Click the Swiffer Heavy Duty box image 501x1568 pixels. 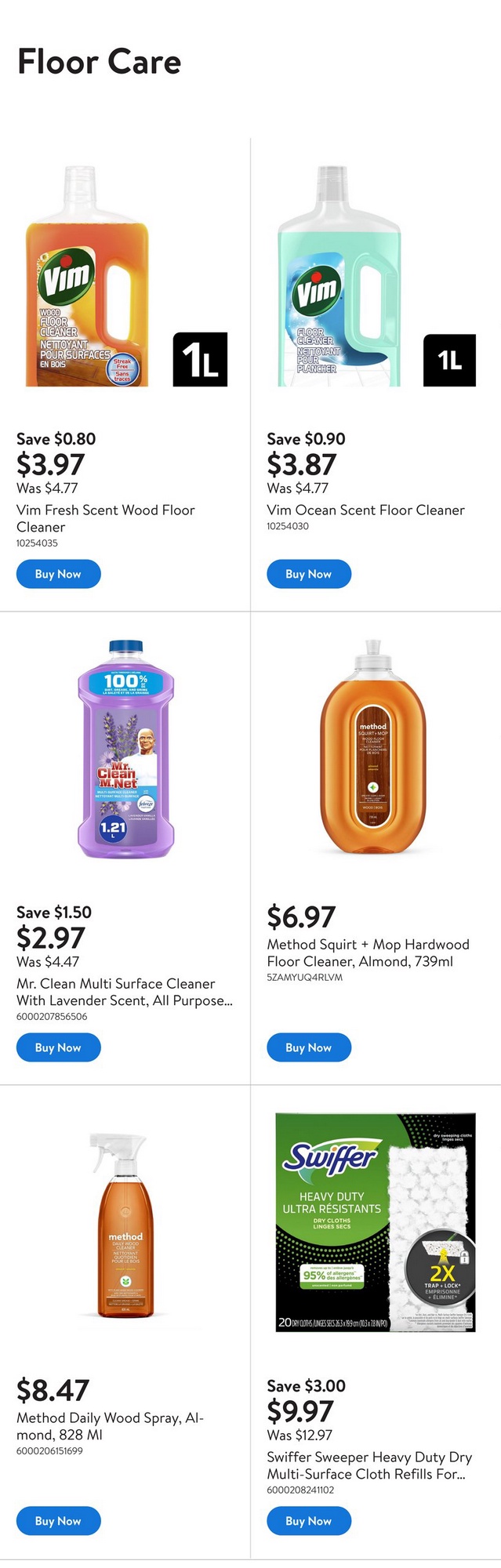click(x=375, y=1221)
